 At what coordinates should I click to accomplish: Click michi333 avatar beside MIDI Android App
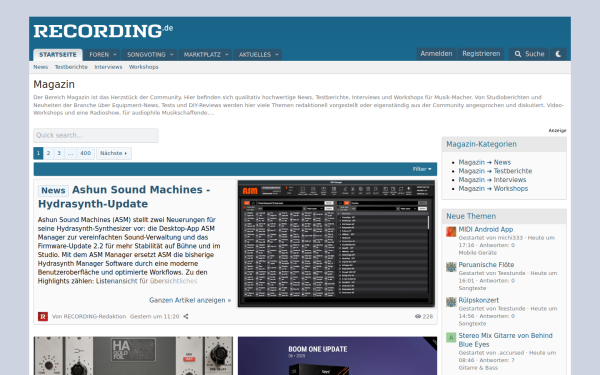[x=451, y=232]
